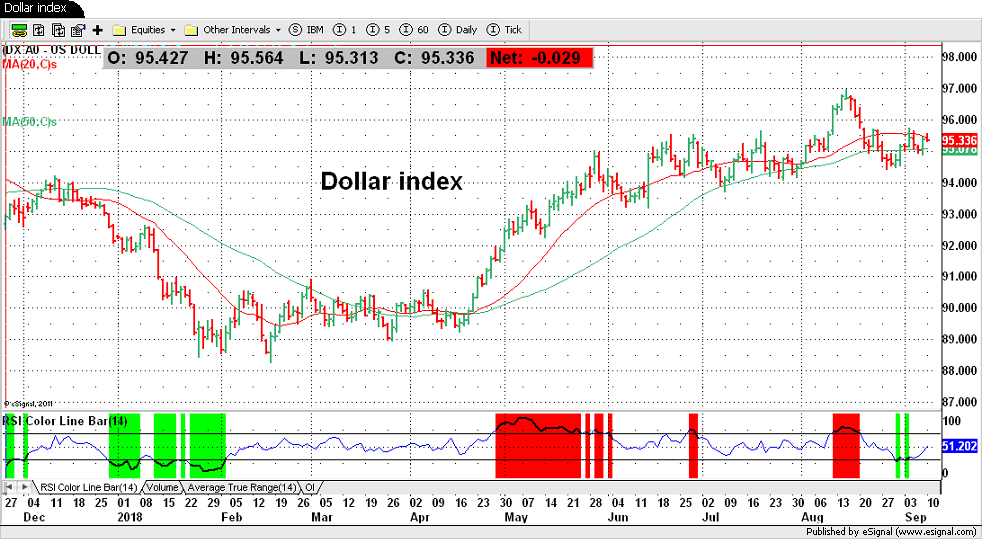Click the blue 51.202 RSI value marker
Screen dimensions: 982x539
(x=960, y=446)
